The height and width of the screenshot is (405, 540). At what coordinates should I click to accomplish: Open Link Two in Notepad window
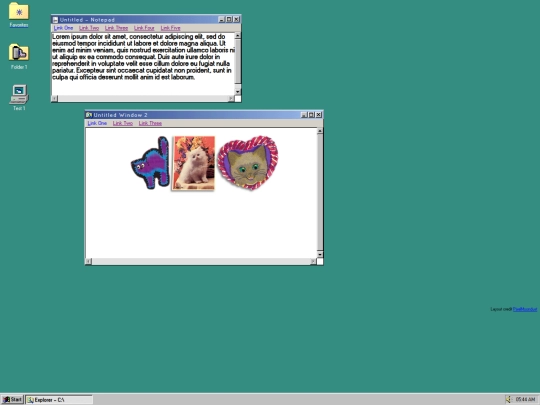pos(89,28)
